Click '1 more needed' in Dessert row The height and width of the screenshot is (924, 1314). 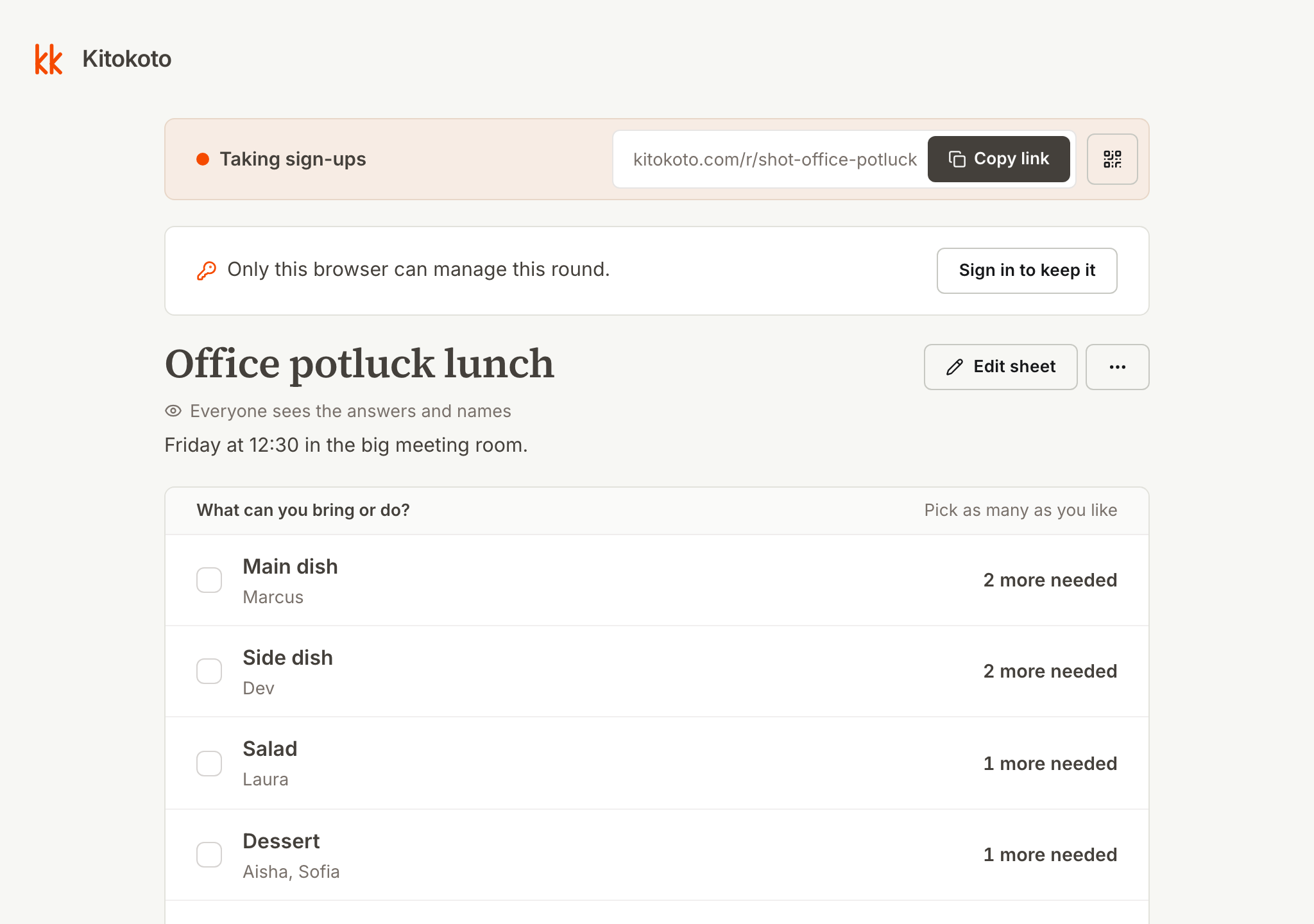coord(1050,855)
